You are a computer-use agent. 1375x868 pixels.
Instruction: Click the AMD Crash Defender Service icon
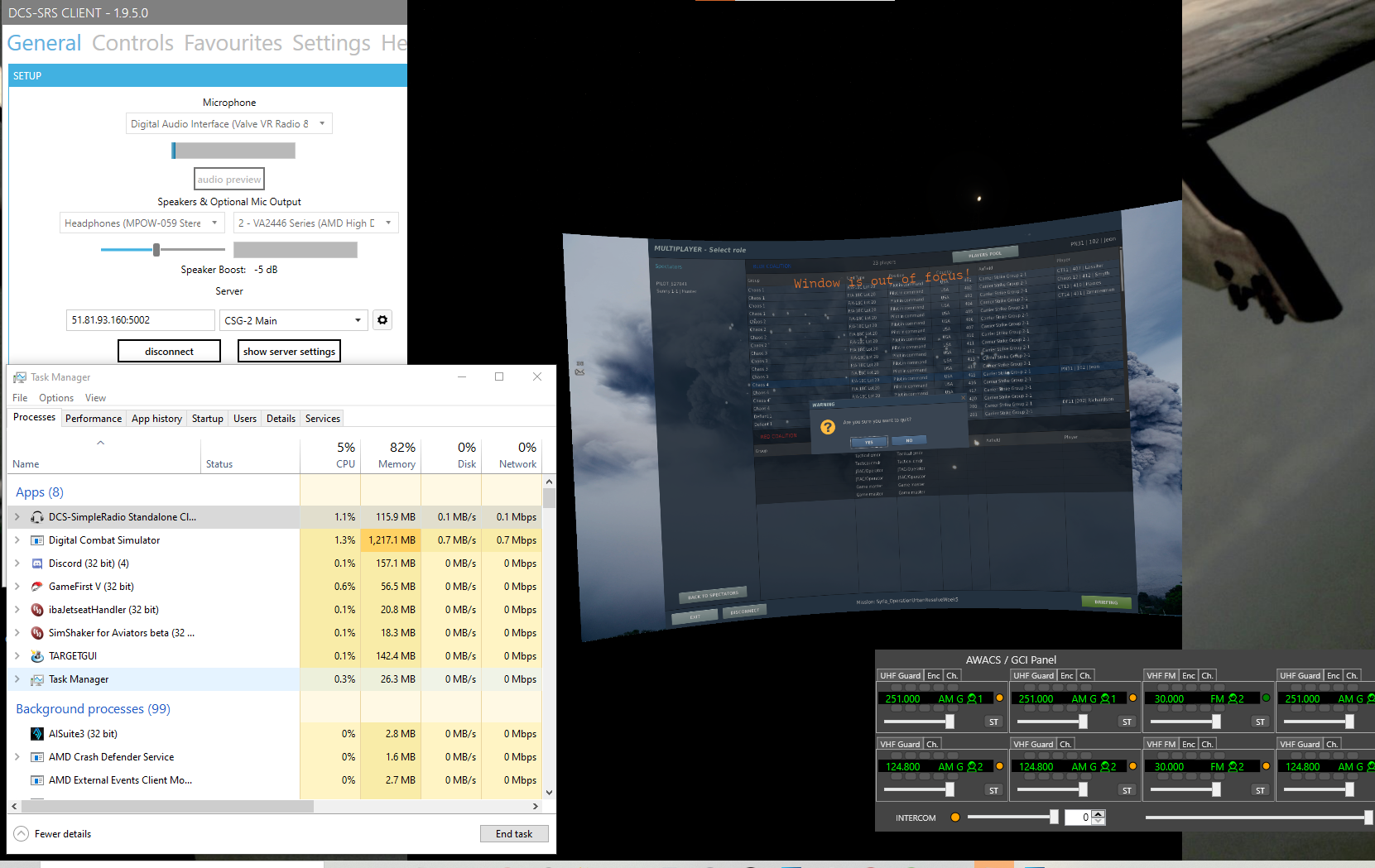(37, 757)
